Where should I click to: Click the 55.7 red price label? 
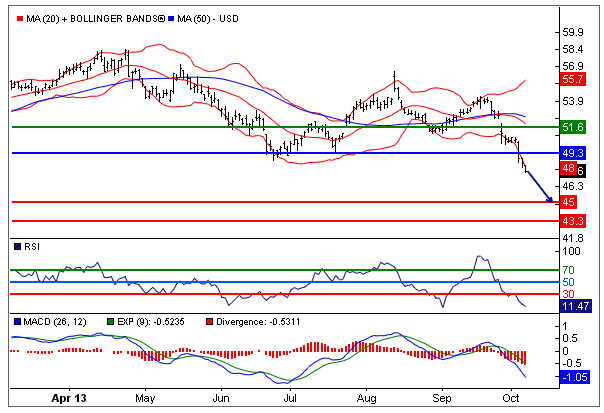click(573, 79)
